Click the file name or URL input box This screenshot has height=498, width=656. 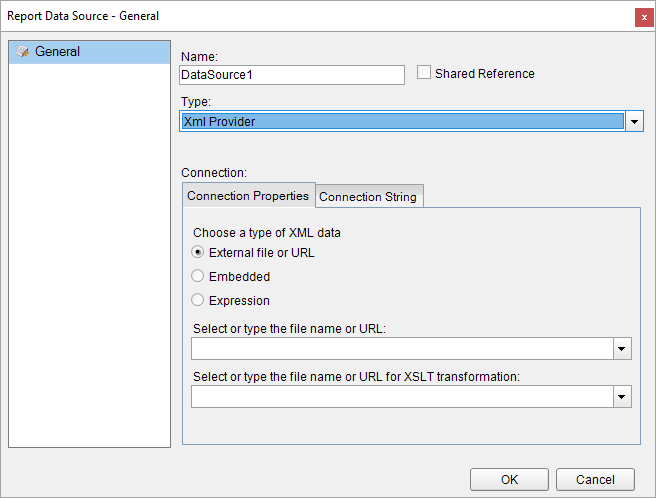click(x=402, y=349)
